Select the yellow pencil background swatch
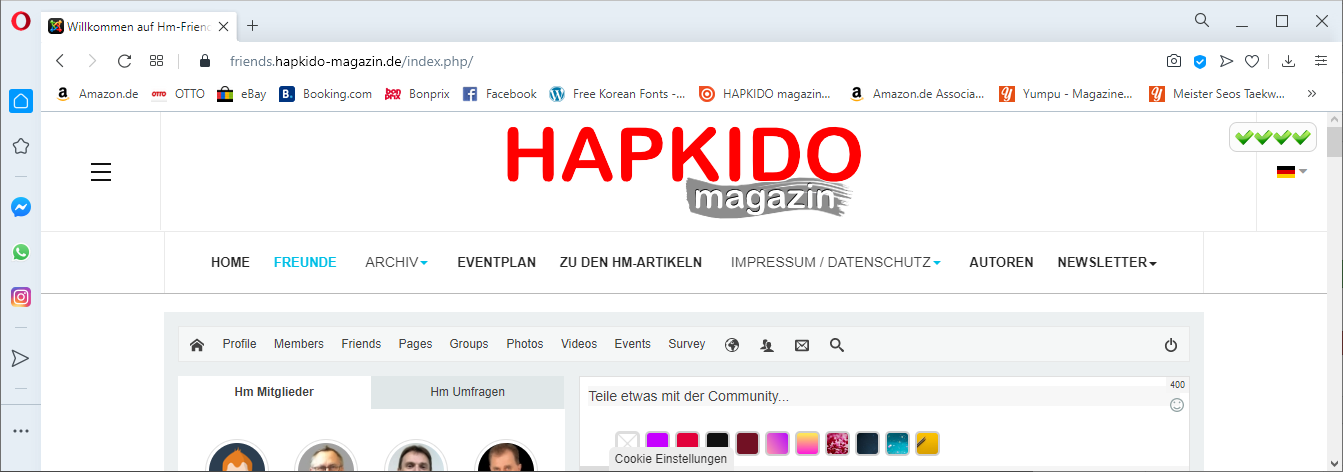The width and height of the screenshot is (1344, 472). point(927,442)
